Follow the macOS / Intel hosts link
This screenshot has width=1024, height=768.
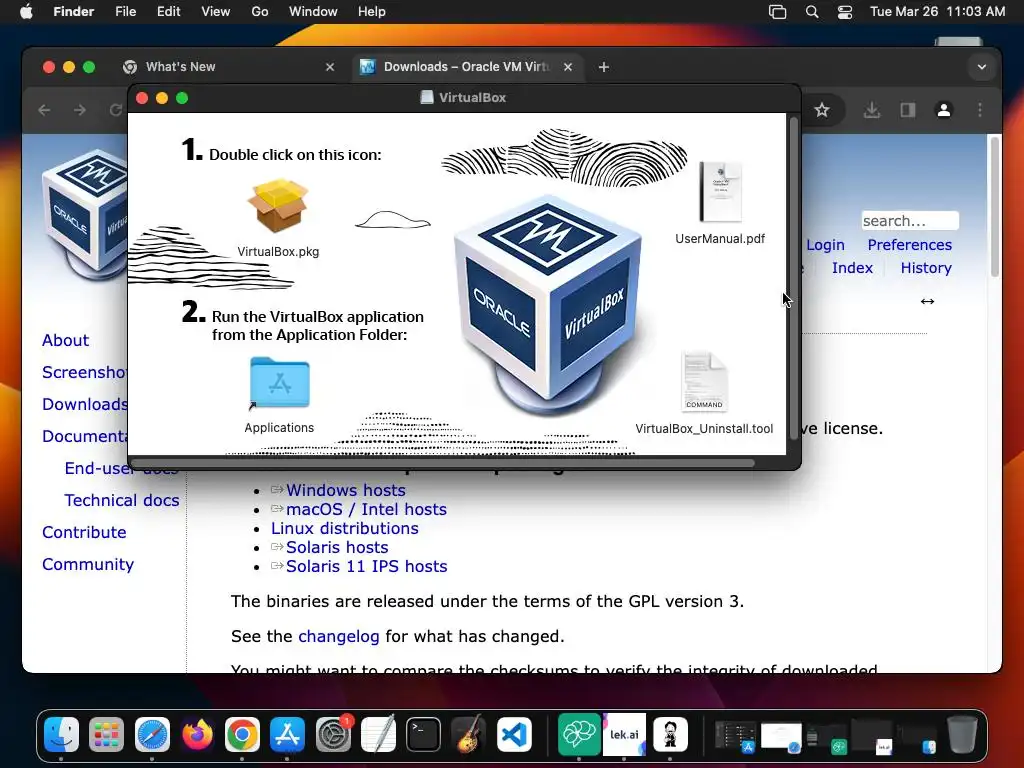click(x=366, y=509)
